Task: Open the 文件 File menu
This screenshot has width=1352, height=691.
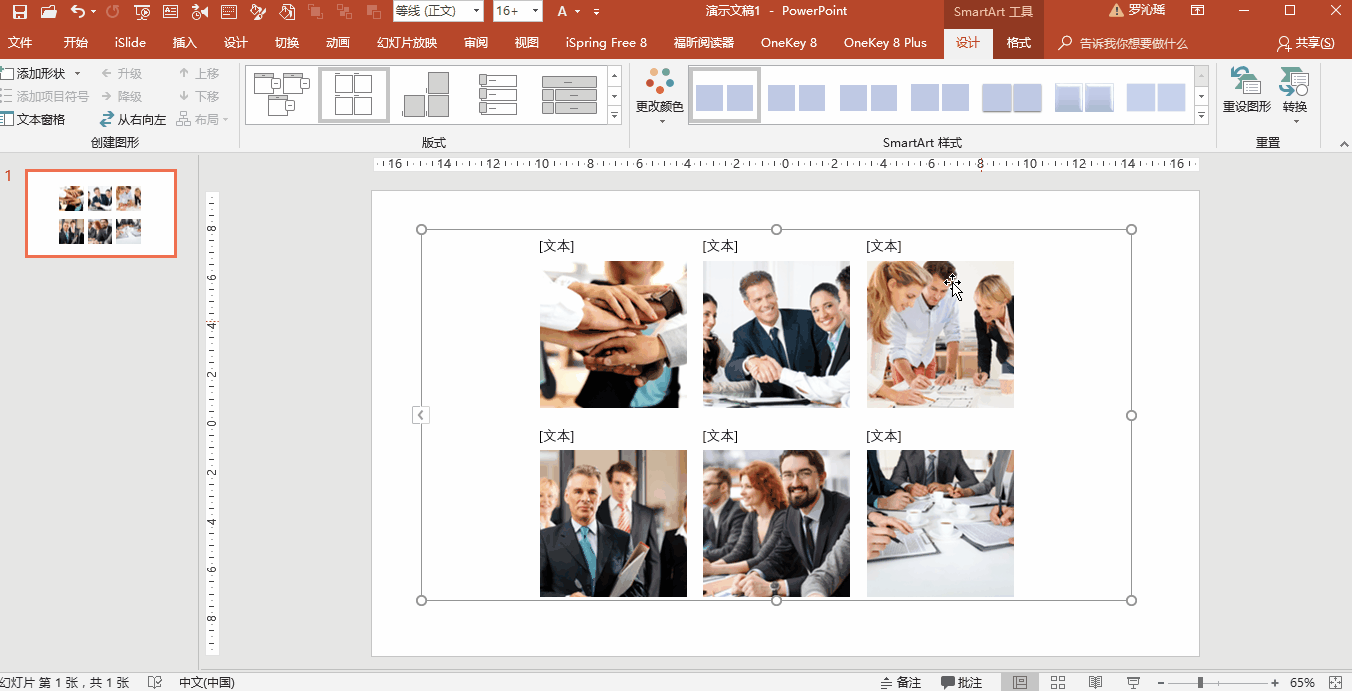Action: pos(20,43)
